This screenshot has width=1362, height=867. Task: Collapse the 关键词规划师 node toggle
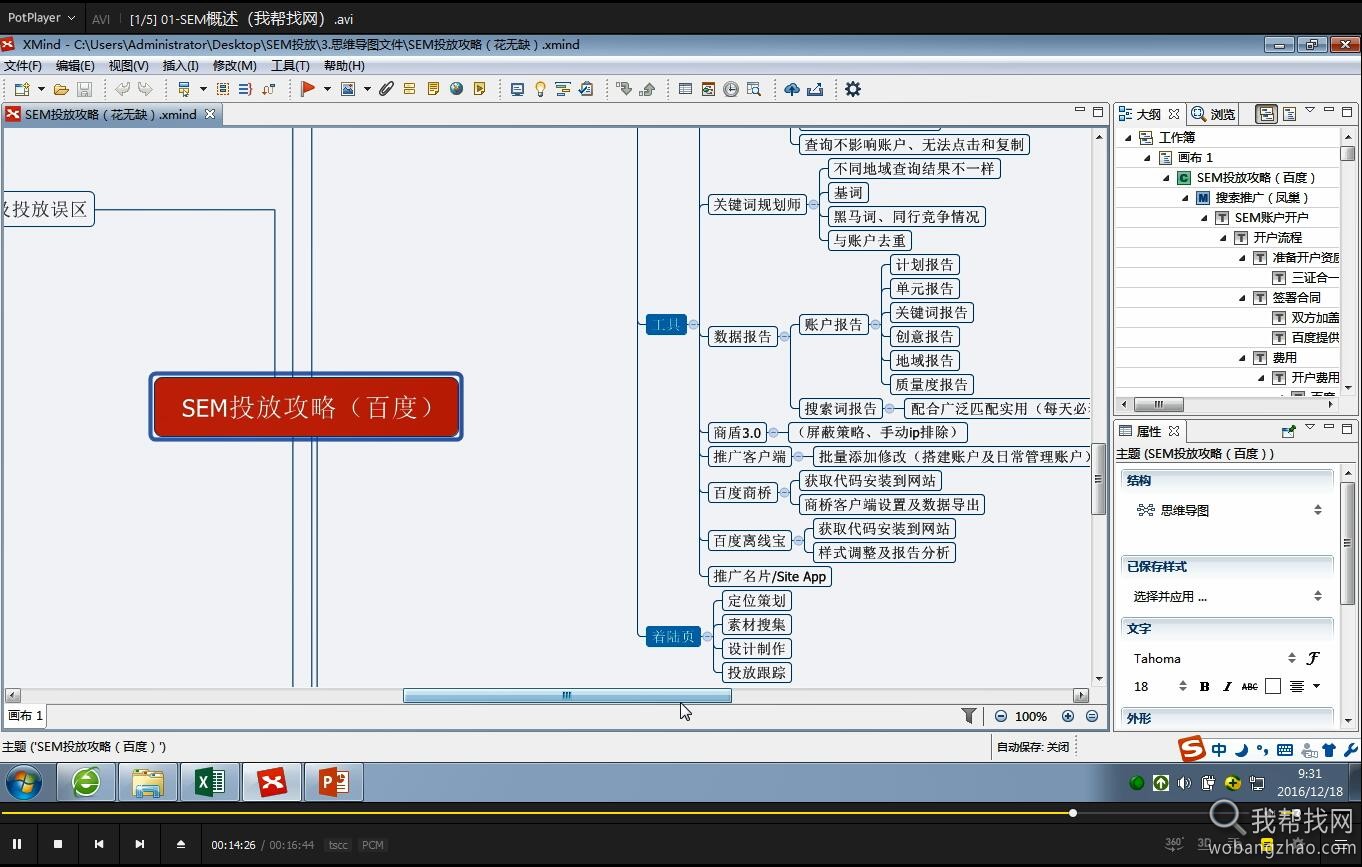point(813,204)
